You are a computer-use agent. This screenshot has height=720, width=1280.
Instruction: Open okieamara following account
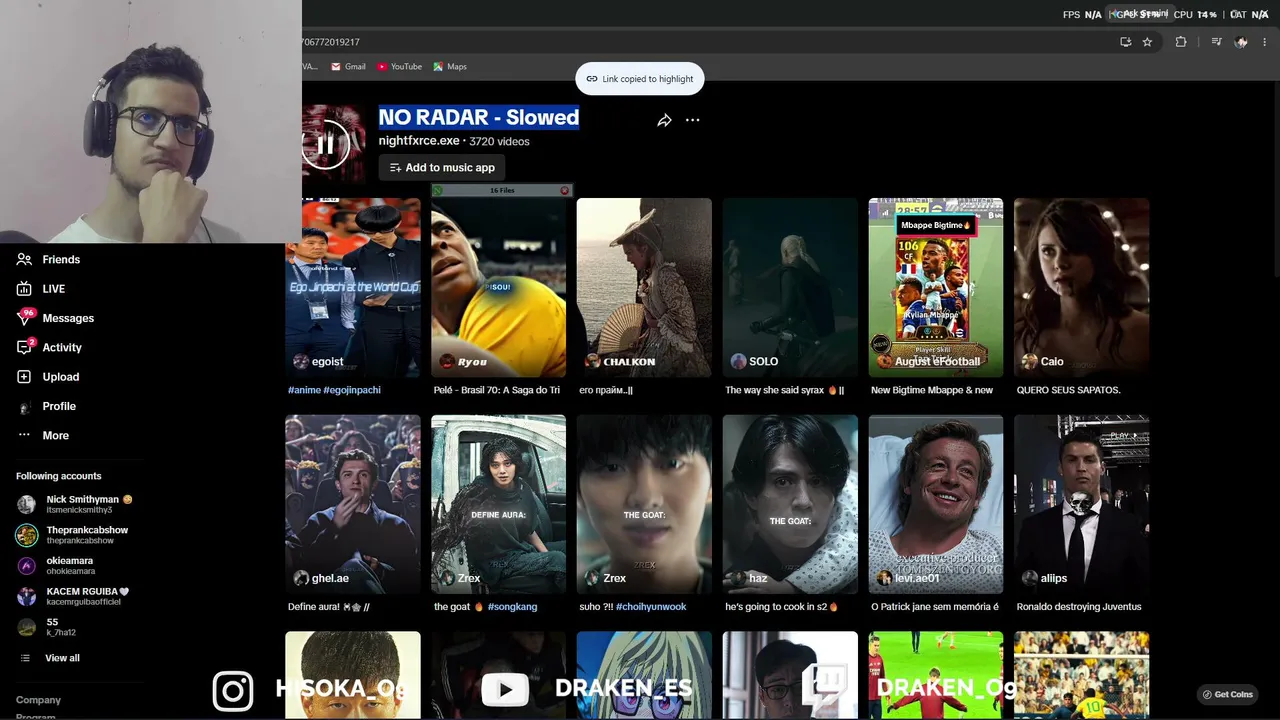(x=70, y=565)
